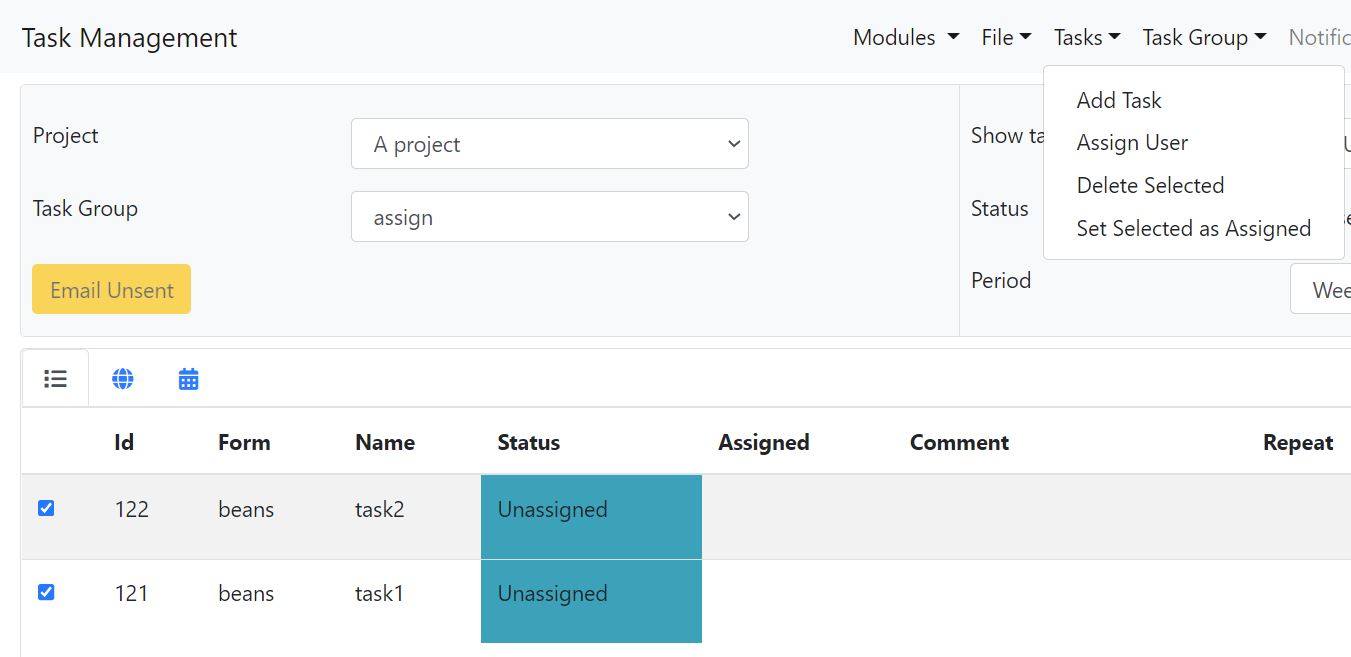Screen dimensions: 1351x657
Task: Click the Task Management title link
Action: (x=130, y=38)
